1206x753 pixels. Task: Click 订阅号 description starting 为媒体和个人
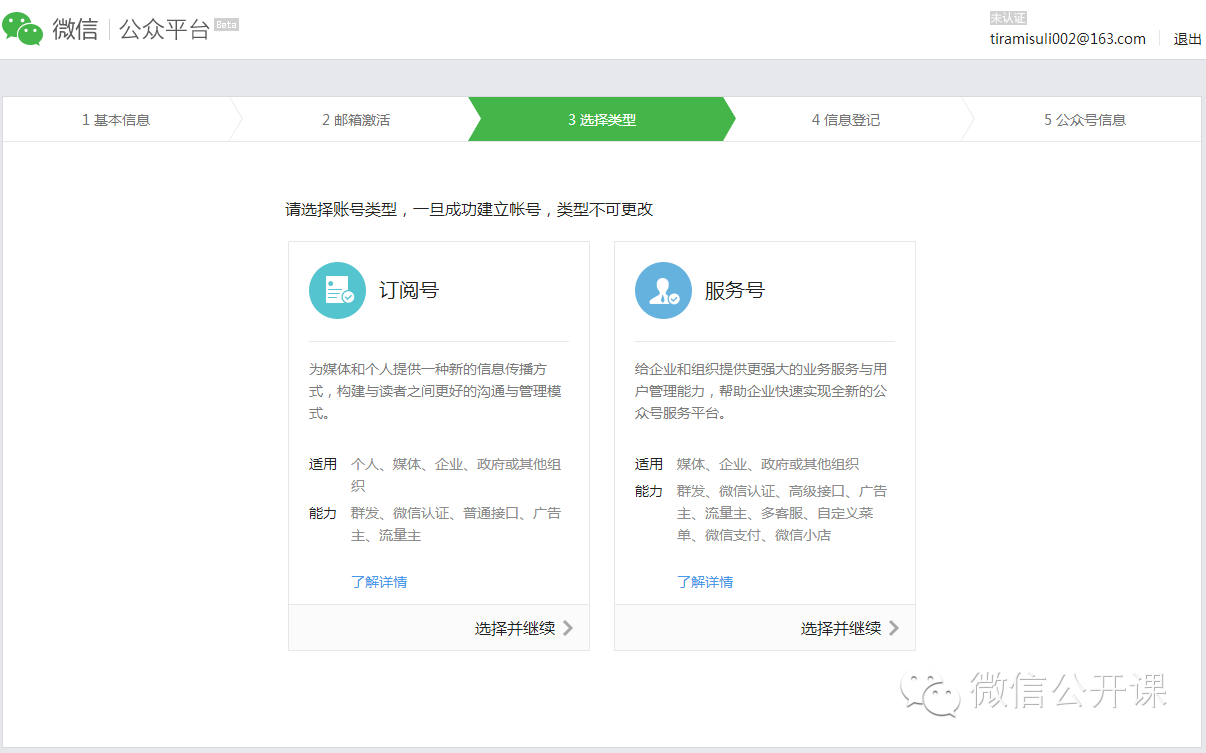436,391
